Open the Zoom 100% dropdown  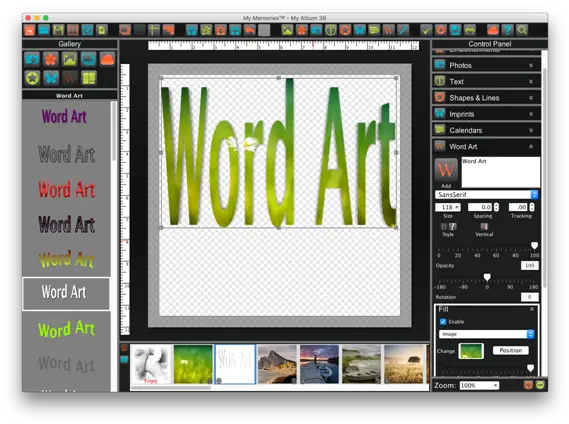(x=479, y=385)
